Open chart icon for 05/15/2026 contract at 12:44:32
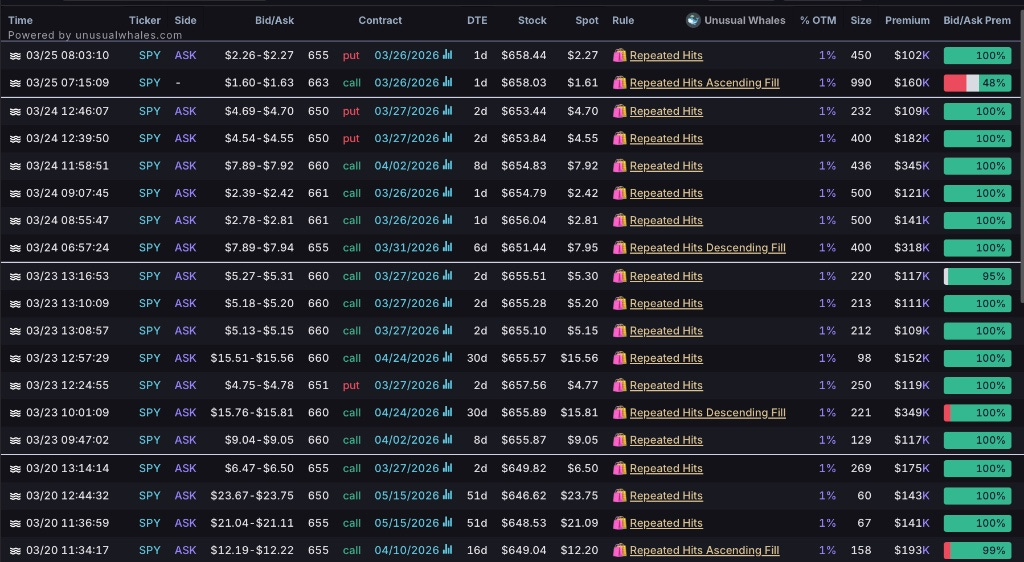The width and height of the screenshot is (1024, 562). 447,495
